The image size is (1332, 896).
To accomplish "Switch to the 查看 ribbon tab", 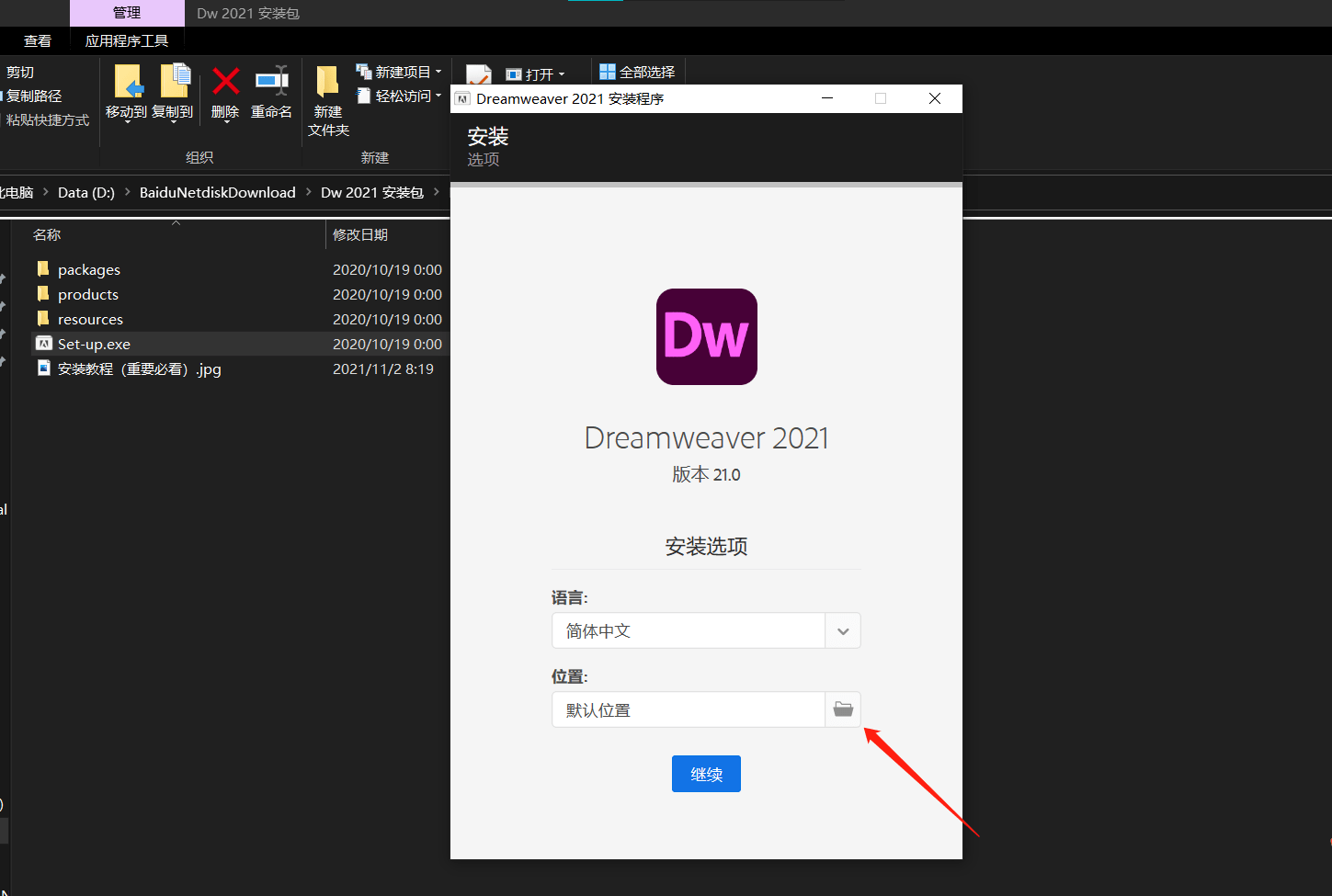I will (x=38, y=40).
